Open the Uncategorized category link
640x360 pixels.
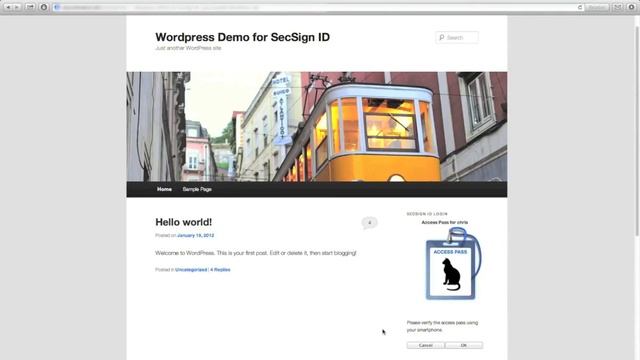coord(191,270)
